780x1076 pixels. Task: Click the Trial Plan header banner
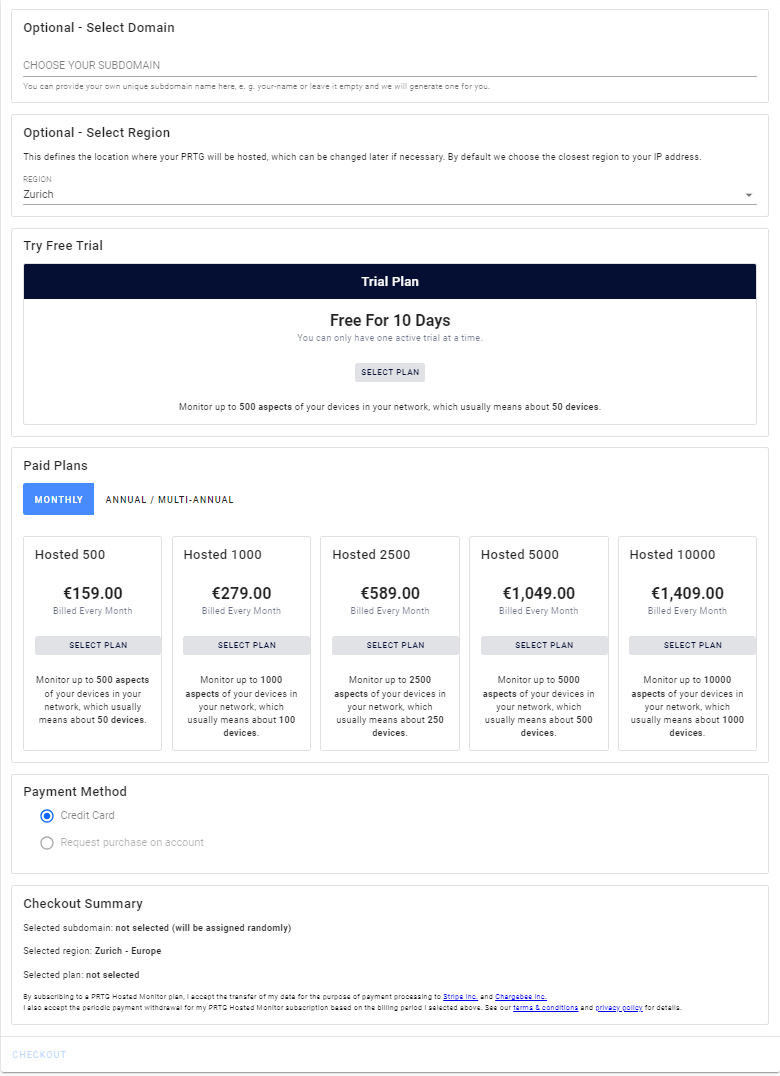pos(390,281)
